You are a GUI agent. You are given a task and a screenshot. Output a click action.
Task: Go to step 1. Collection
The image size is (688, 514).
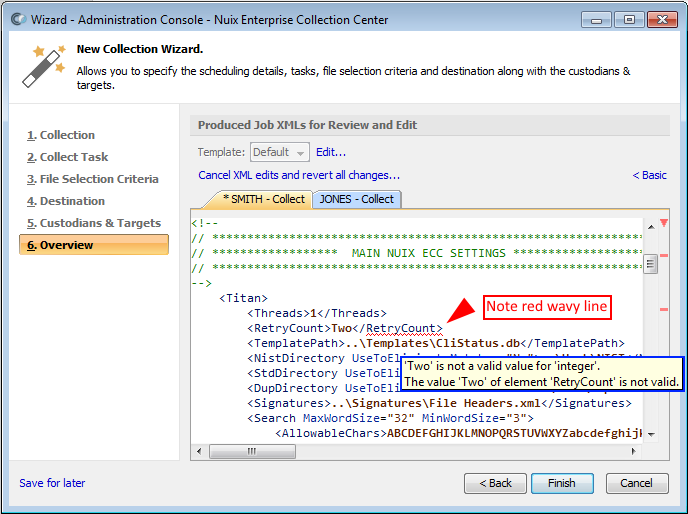click(61, 135)
